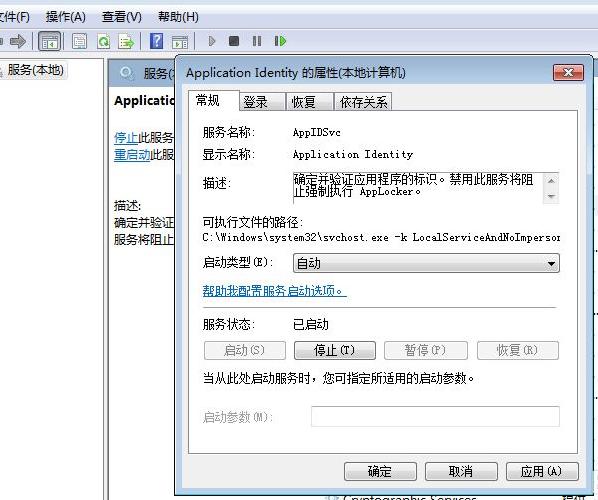The image size is (598, 500).
Task: Switch to the 登录 tab
Action: [x=262, y=102]
